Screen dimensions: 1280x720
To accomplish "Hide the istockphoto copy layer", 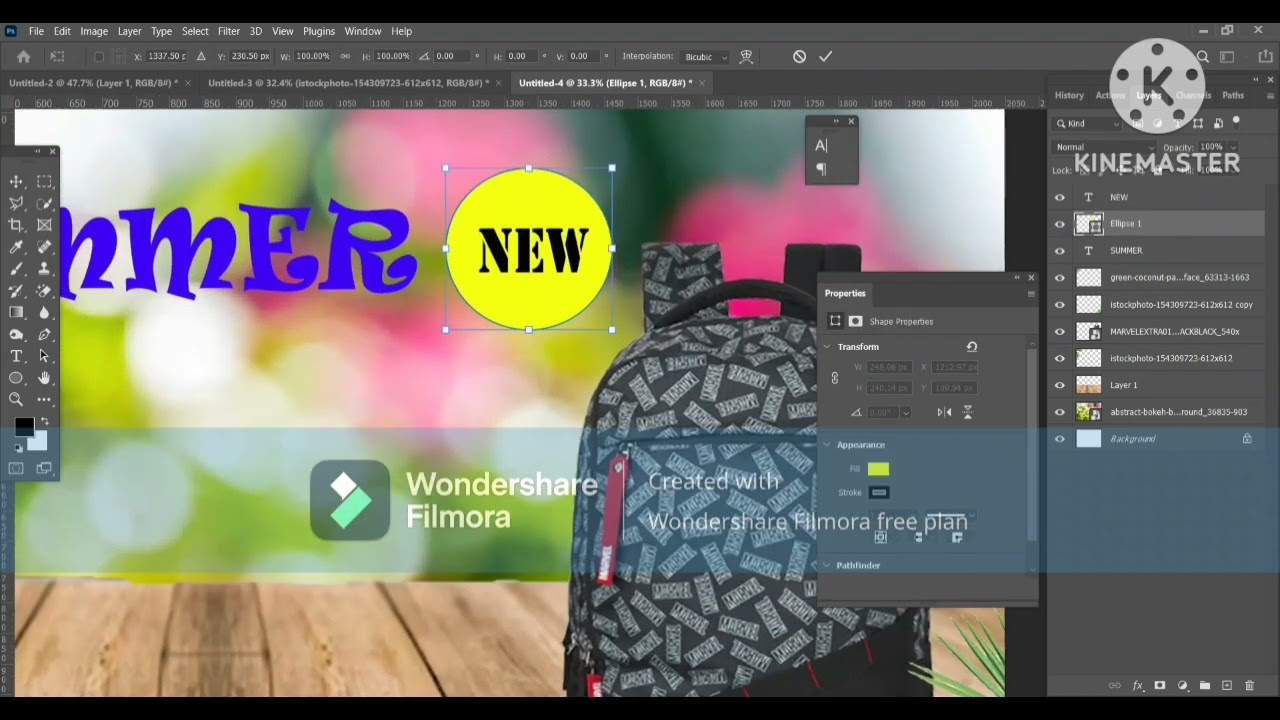I will click(x=1060, y=305).
